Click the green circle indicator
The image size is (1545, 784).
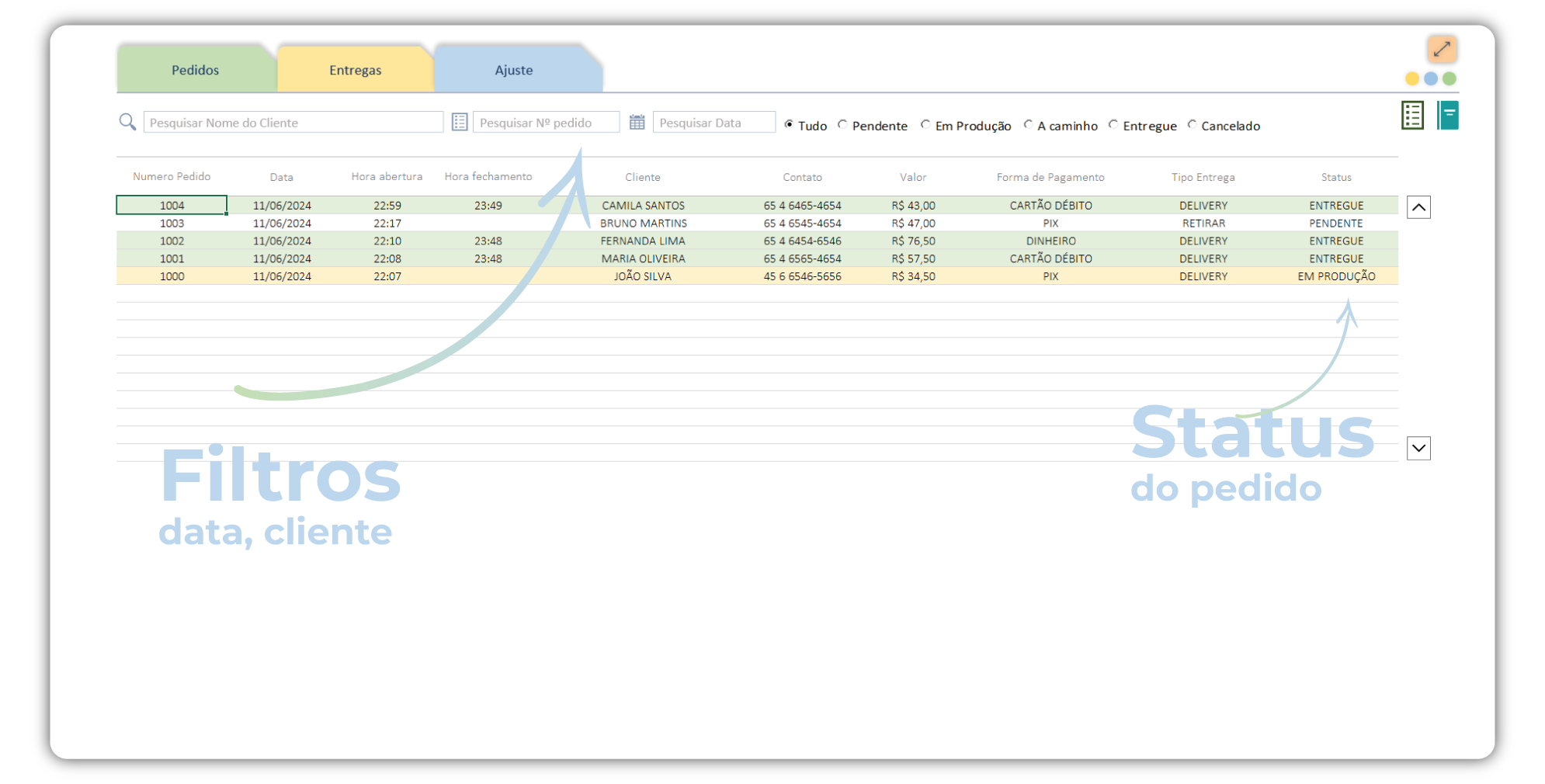[1450, 78]
